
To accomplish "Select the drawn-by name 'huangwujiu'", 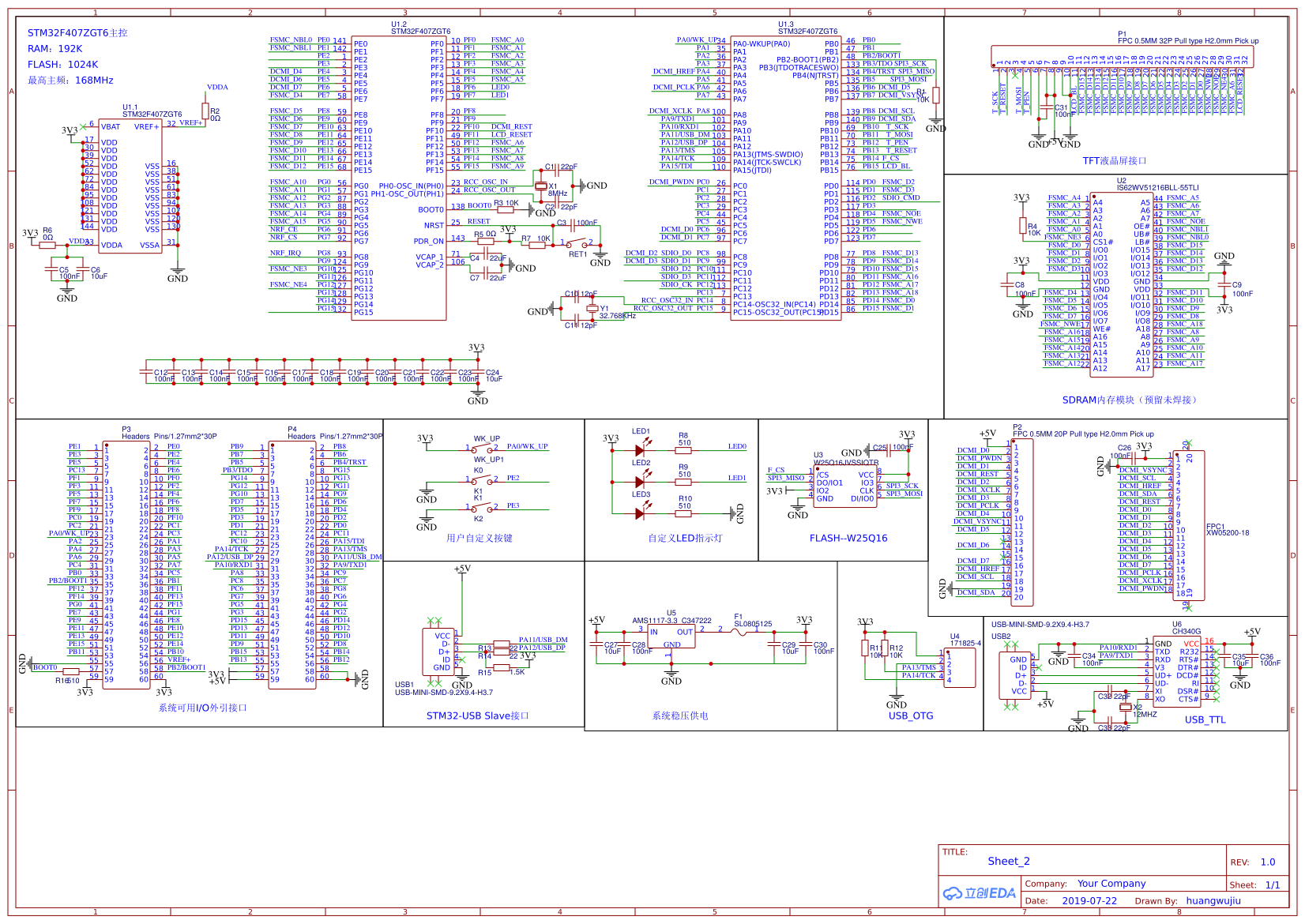I will point(1213,901).
